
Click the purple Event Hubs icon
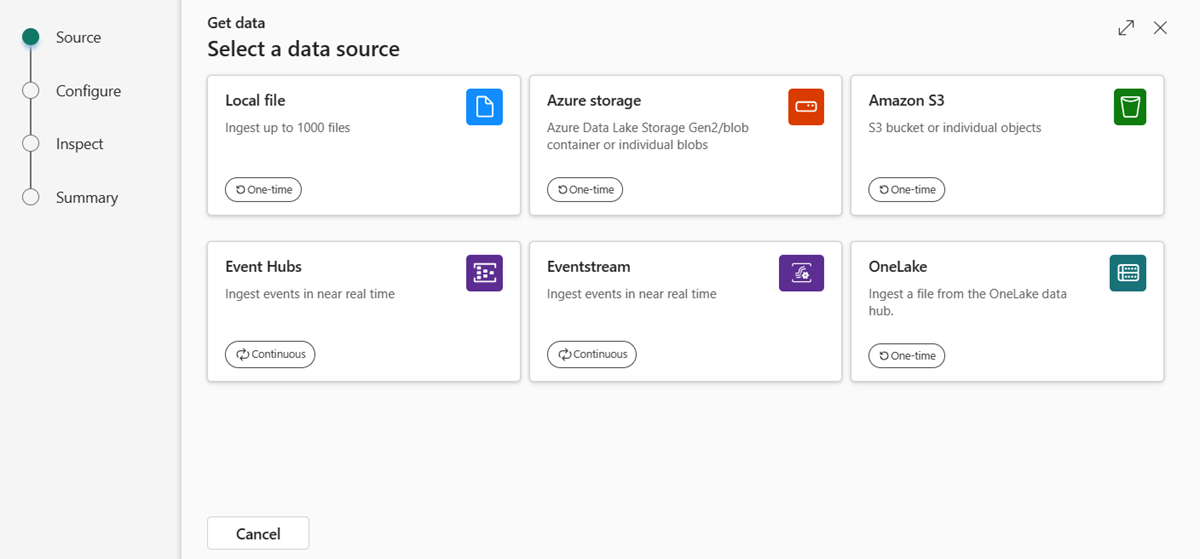484,273
